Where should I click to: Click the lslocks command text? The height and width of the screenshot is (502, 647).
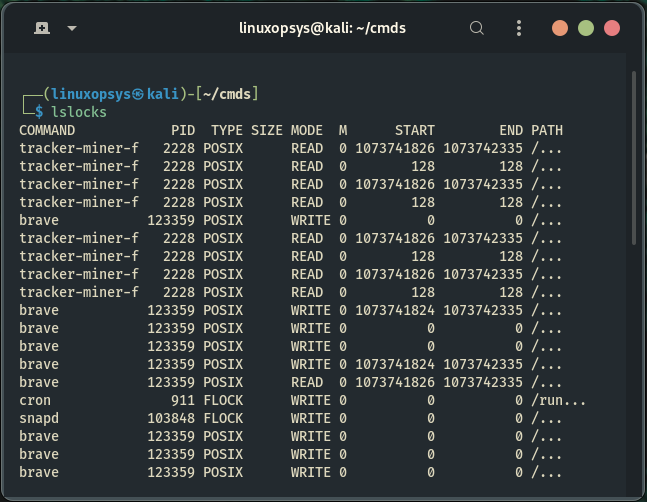click(79, 112)
